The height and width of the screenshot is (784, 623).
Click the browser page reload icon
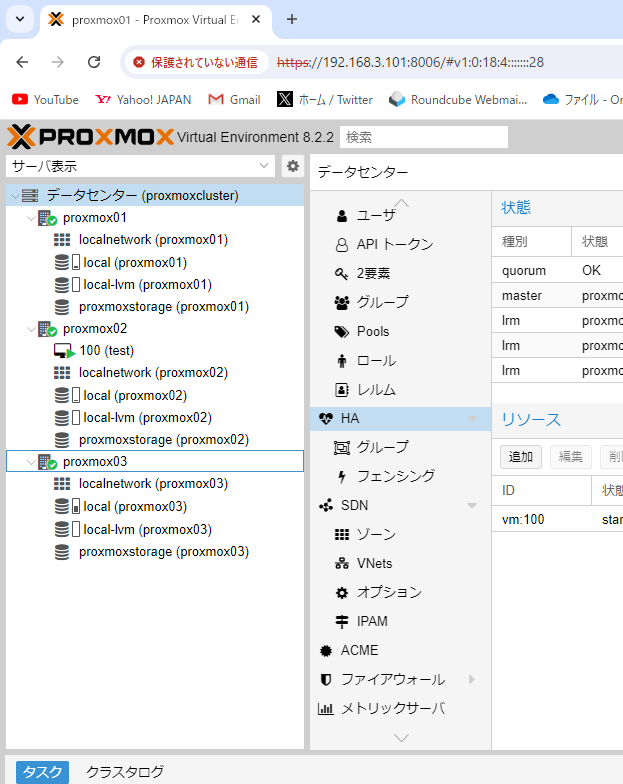pyautogui.click(x=94, y=62)
